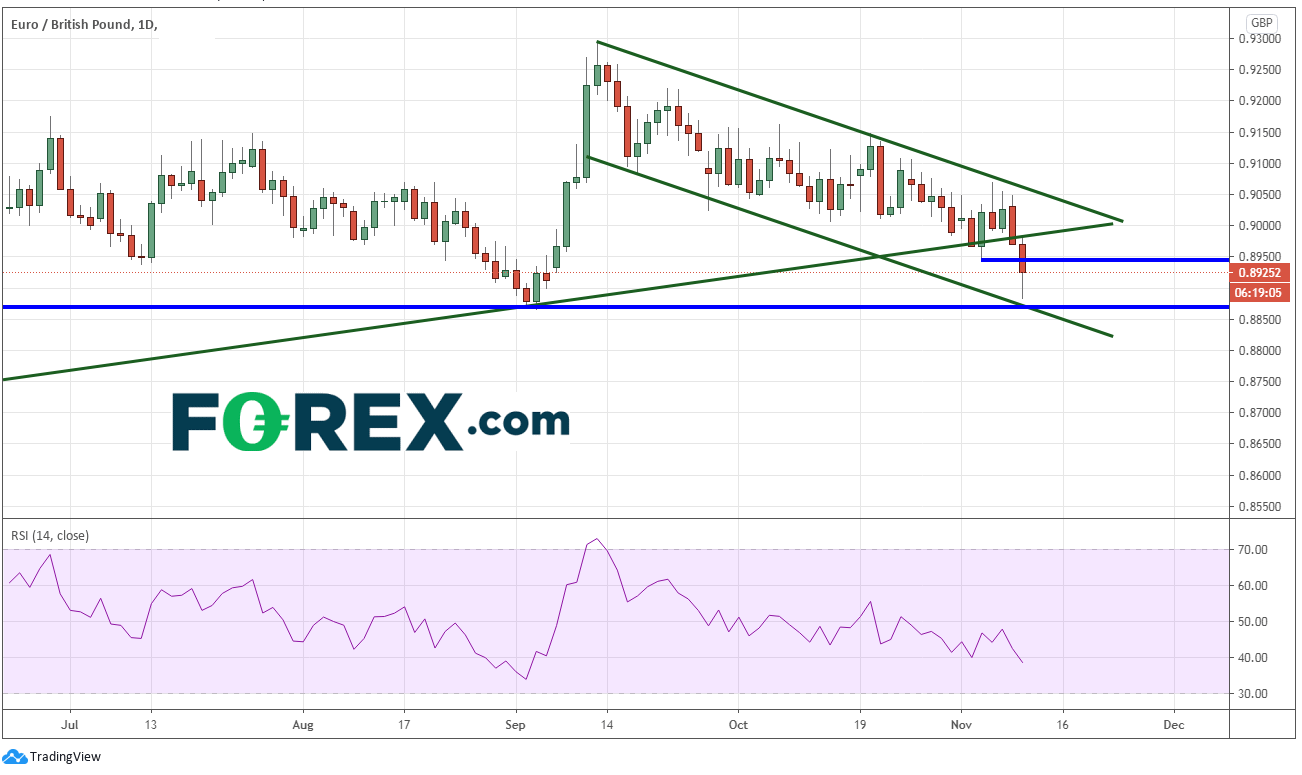Click the 0.87000 price axis label
1302x775 pixels.
click(x=1258, y=413)
